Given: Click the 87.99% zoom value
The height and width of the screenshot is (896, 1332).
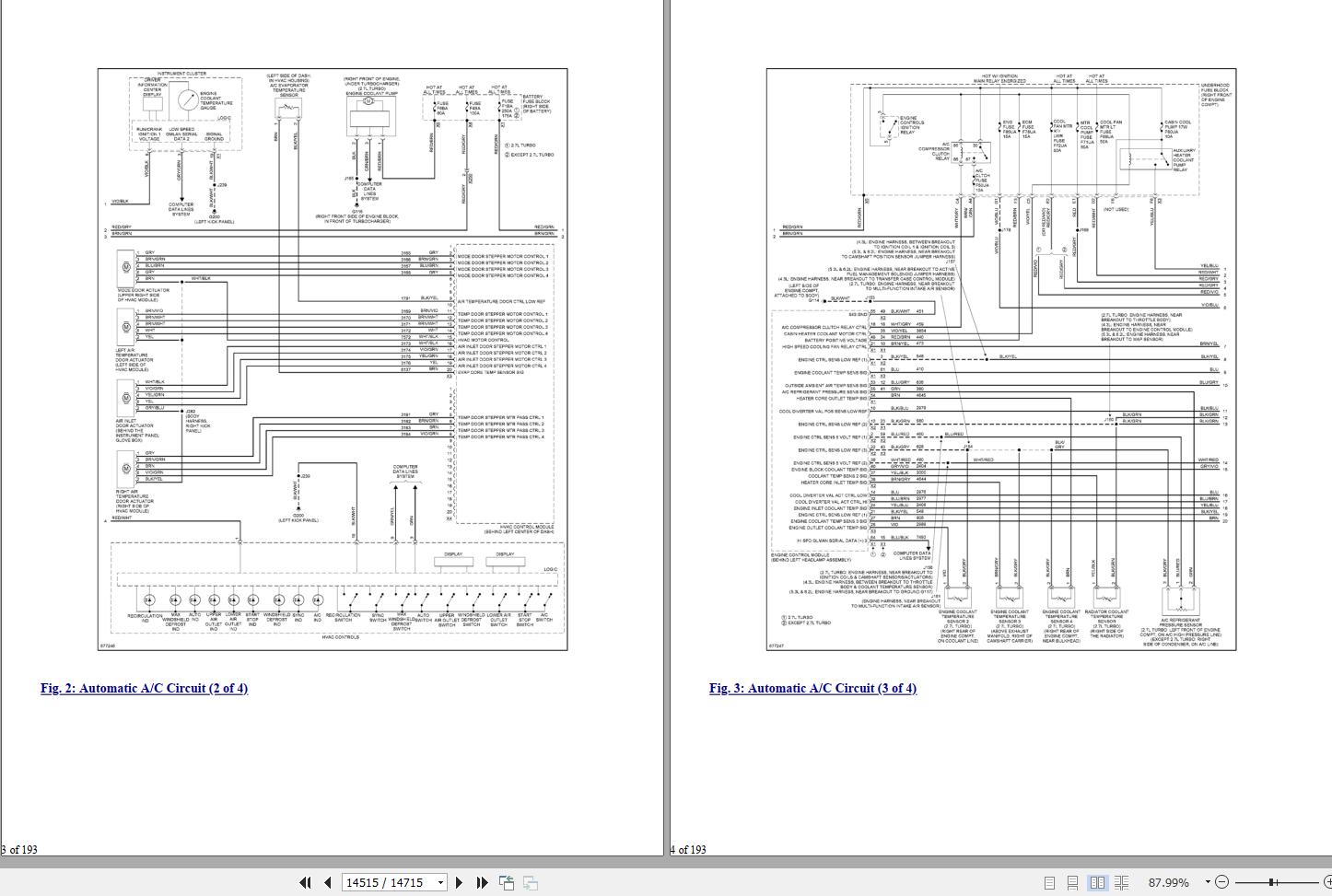Looking at the screenshot, I should pos(1169,882).
